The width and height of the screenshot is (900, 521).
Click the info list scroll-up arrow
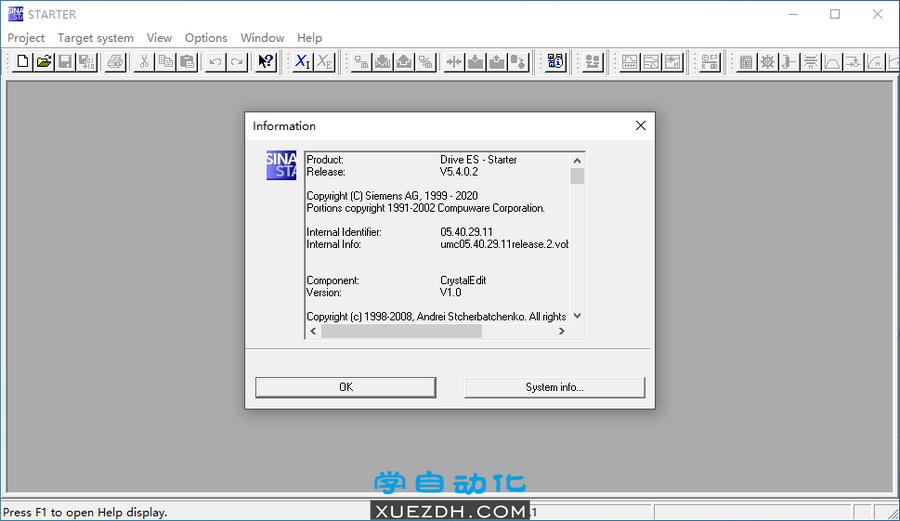pos(577,161)
